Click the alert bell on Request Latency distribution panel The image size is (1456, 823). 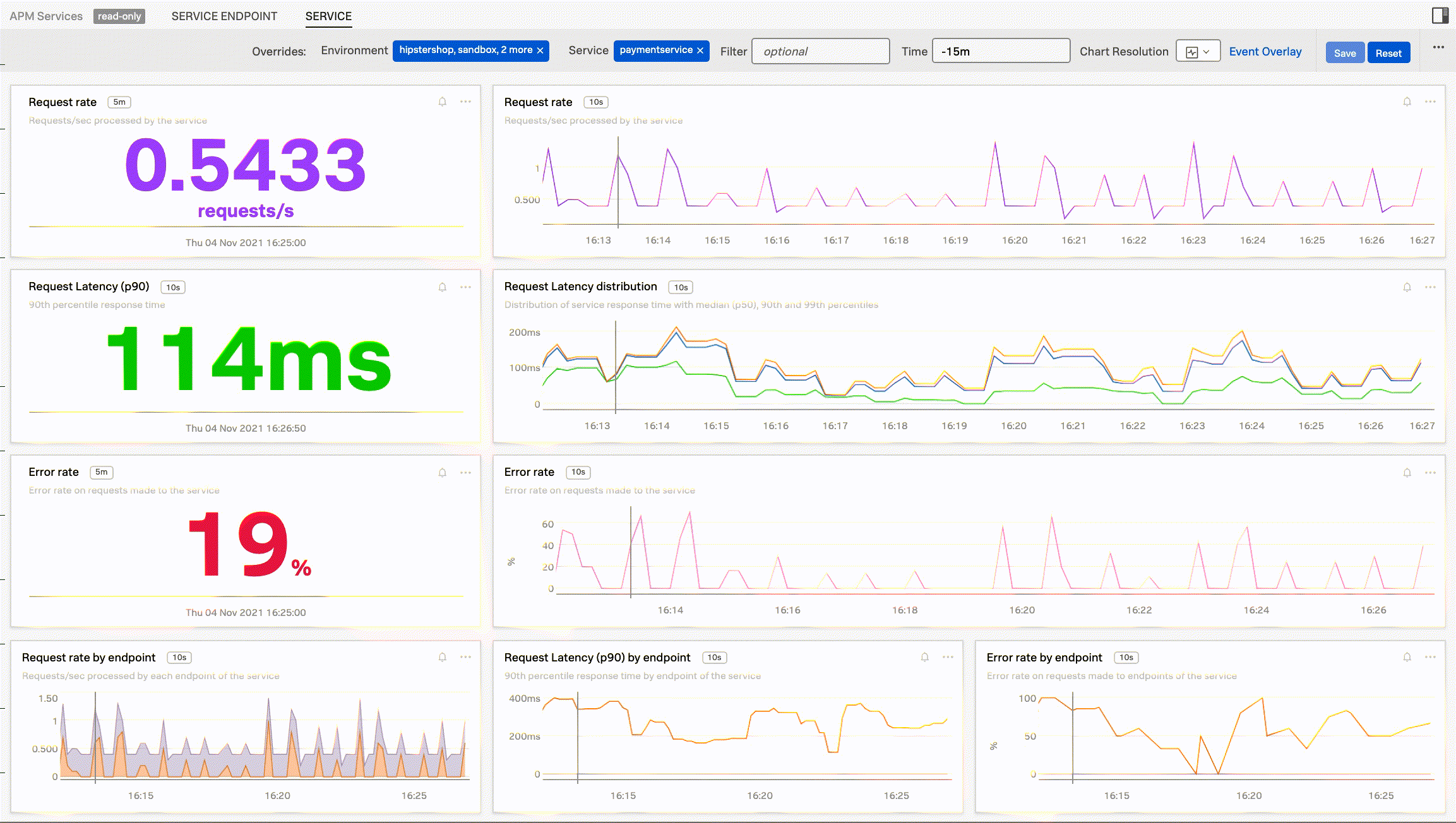[x=1407, y=287]
